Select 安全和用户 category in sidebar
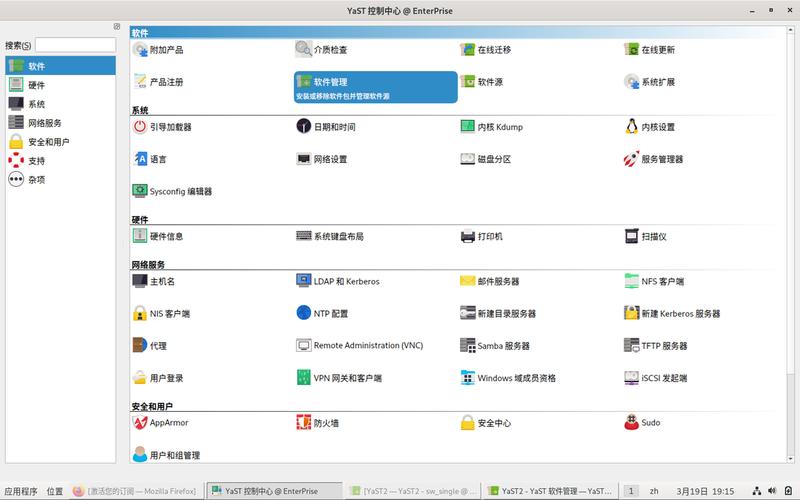The image size is (800, 500). click(61, 141)
